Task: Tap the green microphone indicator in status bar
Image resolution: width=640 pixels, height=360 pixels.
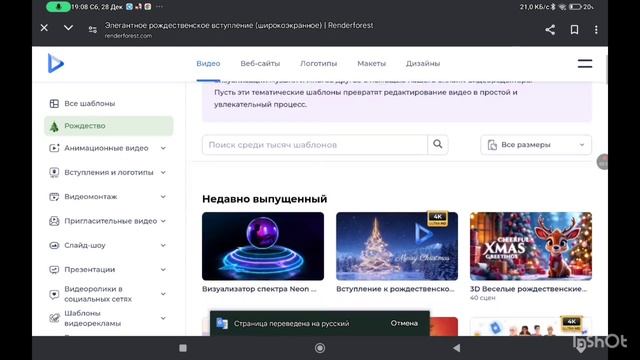Action: (58, 7)
